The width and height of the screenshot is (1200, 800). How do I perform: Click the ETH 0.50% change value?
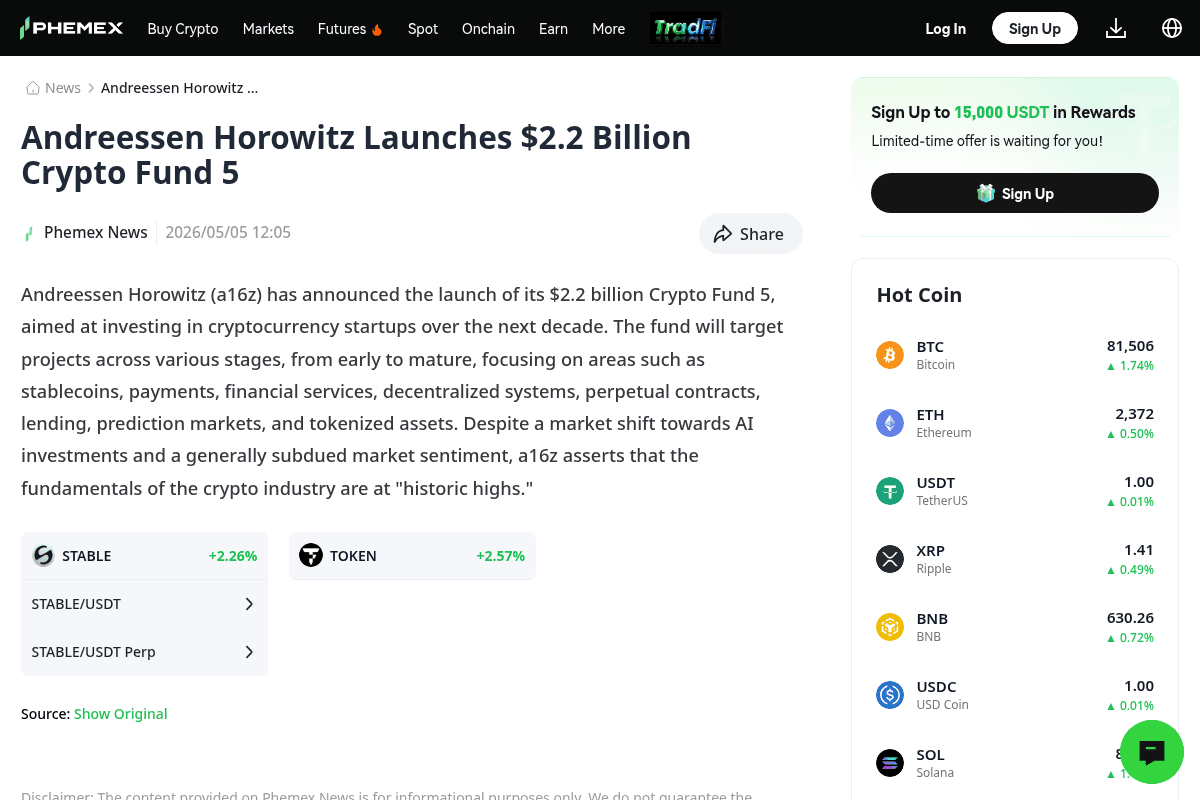pos(1130,434)
